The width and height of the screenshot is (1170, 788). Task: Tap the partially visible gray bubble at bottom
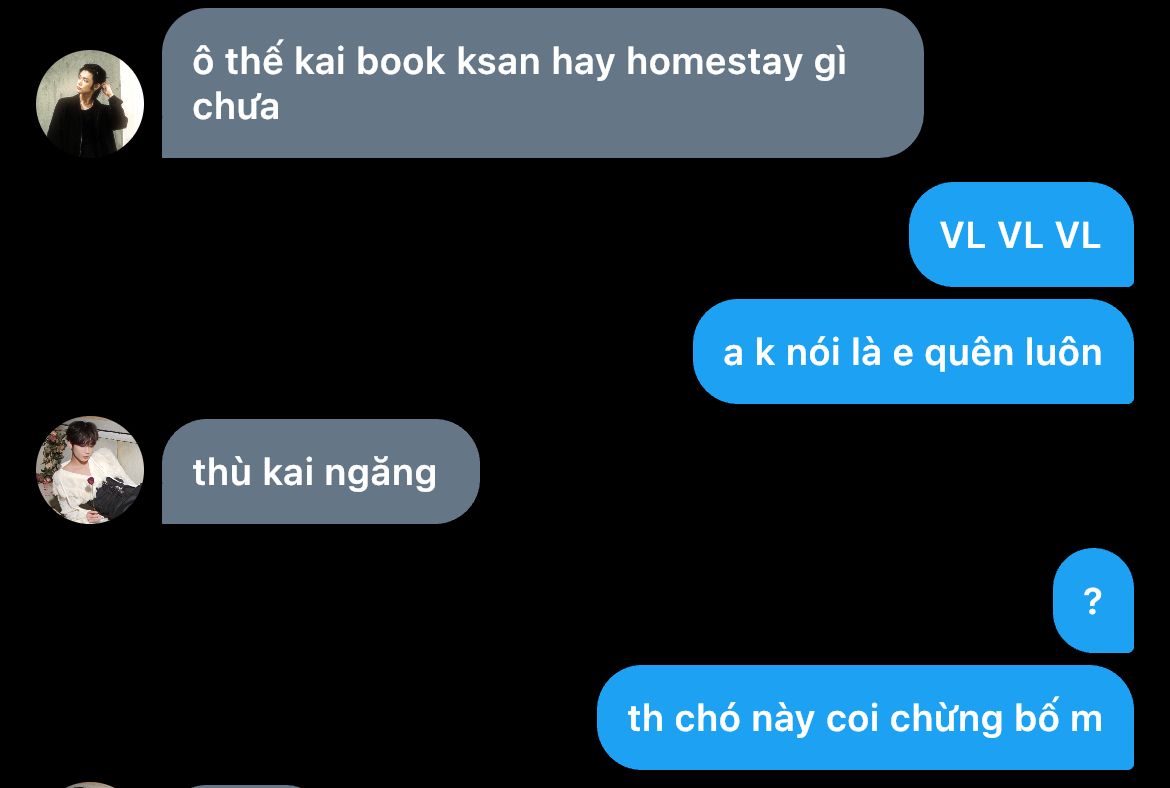pyautogui.click(x=246, y=786)
